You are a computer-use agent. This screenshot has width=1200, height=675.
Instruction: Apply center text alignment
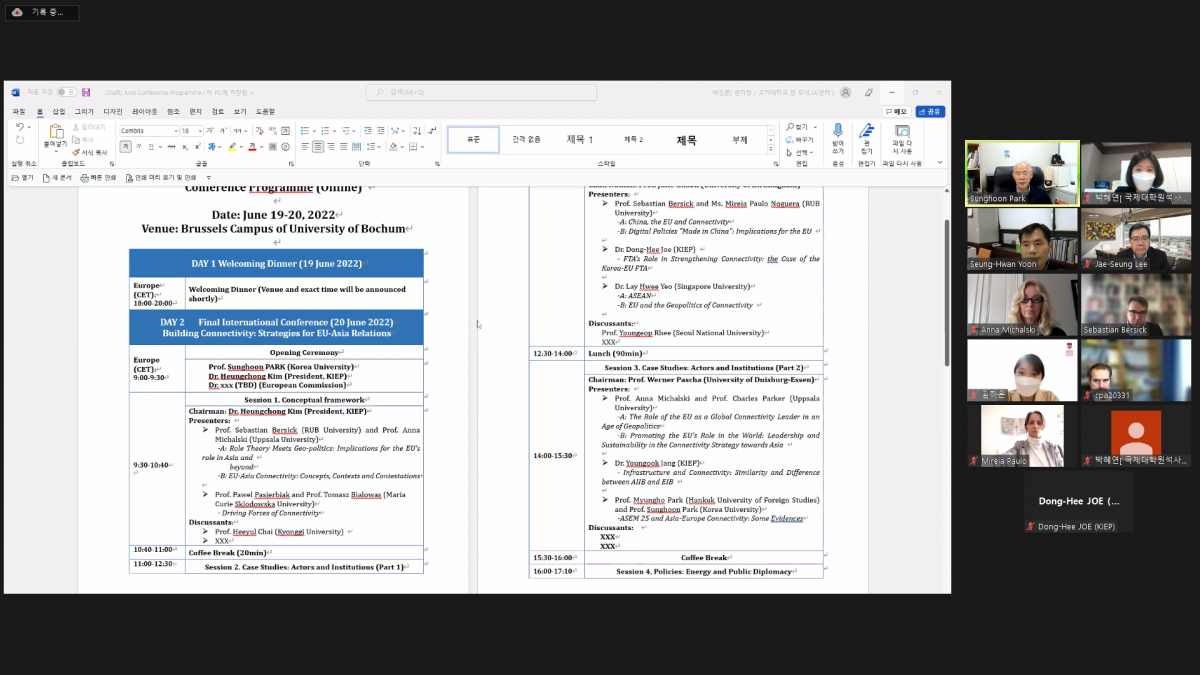pyautogui.click(x=318, y=146)
